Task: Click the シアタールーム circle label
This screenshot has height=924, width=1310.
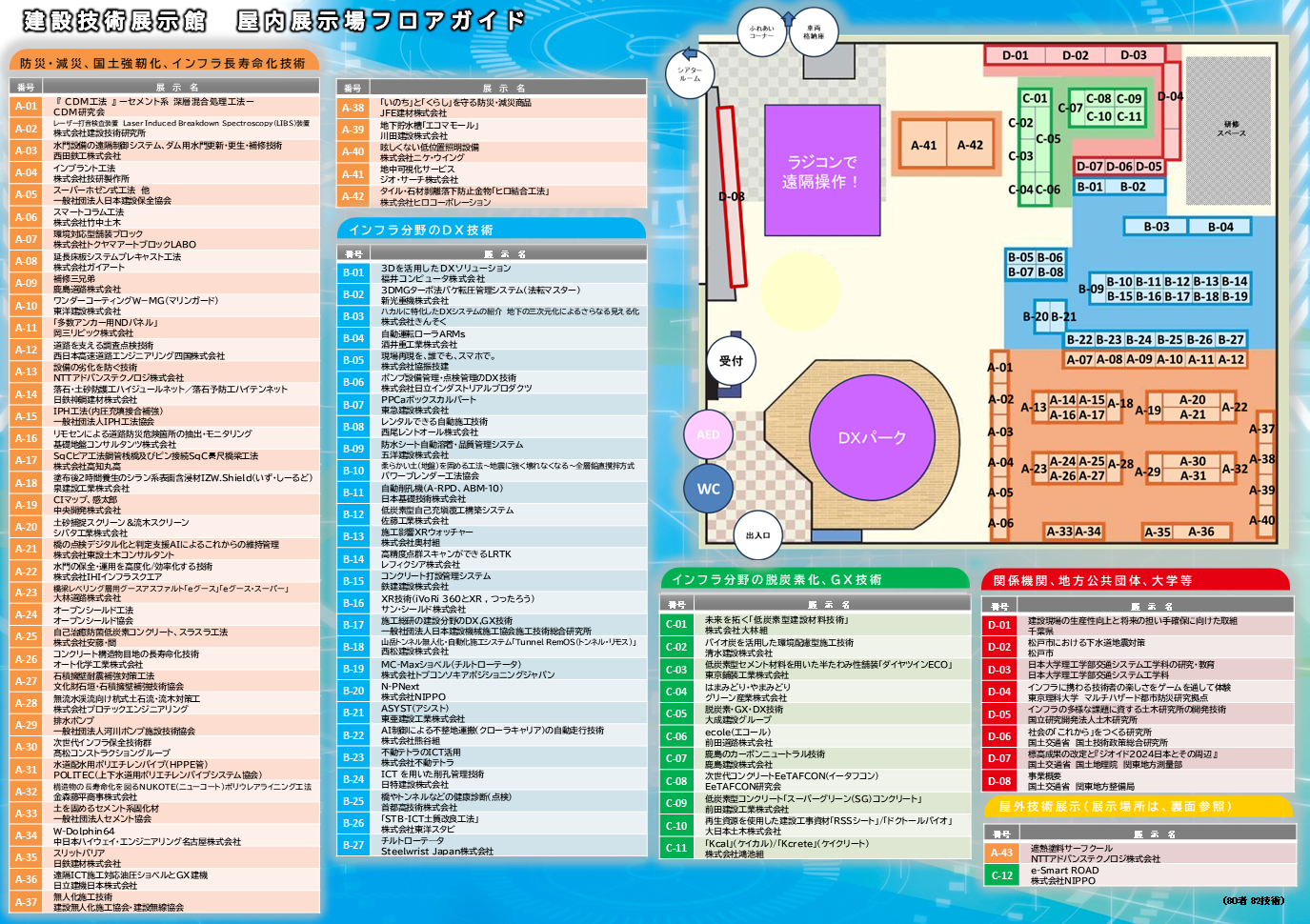Action: point(690,73)
